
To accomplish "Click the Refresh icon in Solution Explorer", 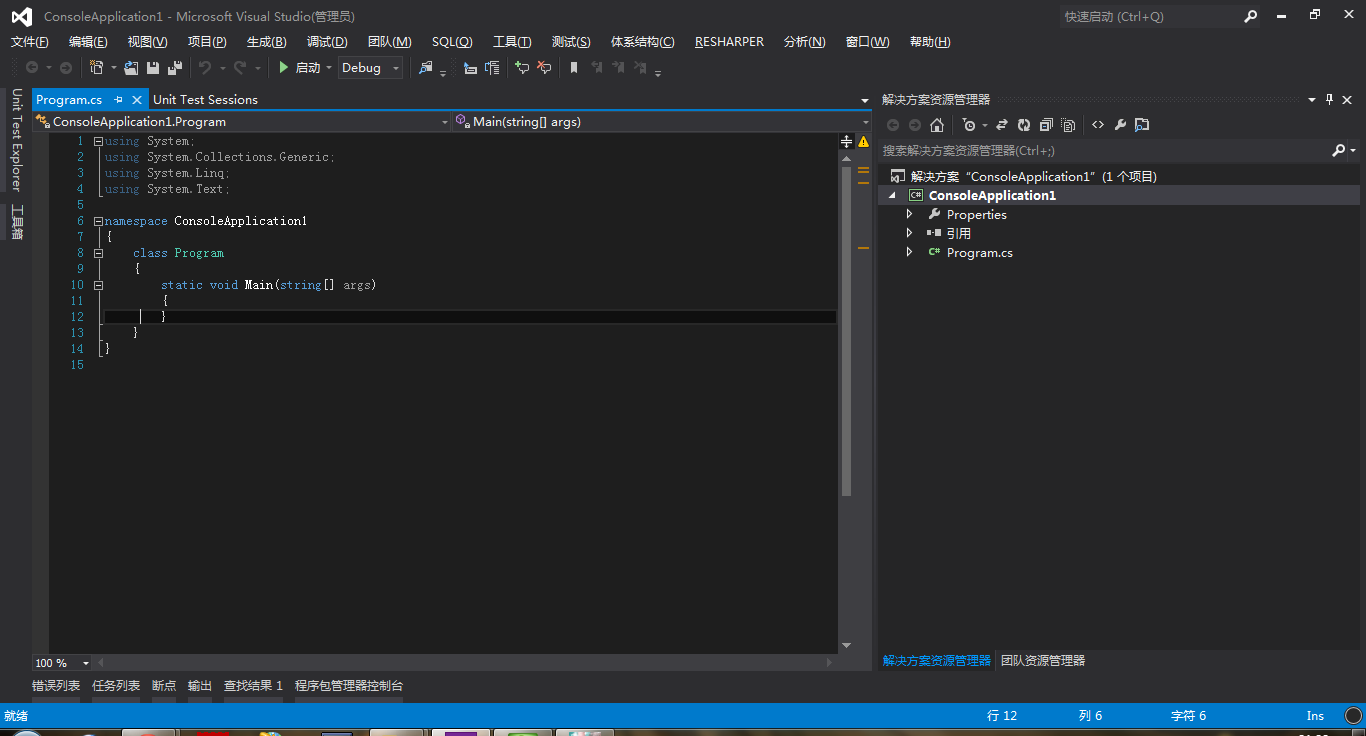I will click(1024, 125).
